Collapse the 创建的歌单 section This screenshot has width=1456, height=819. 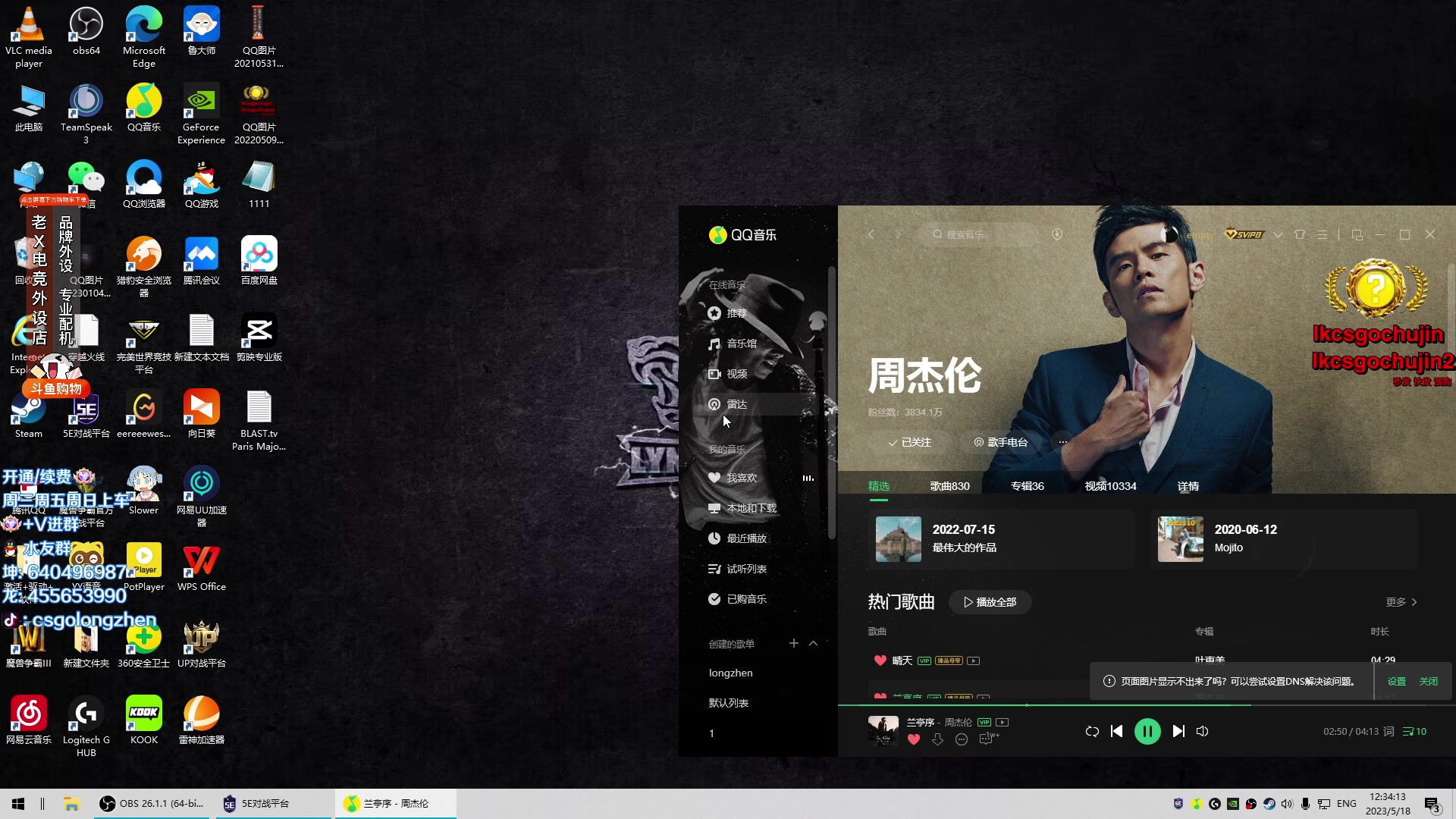point(813,643)
